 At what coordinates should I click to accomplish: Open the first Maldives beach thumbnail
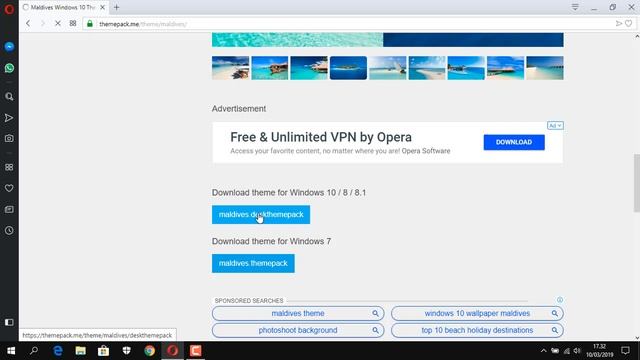[x=231, y=68]
